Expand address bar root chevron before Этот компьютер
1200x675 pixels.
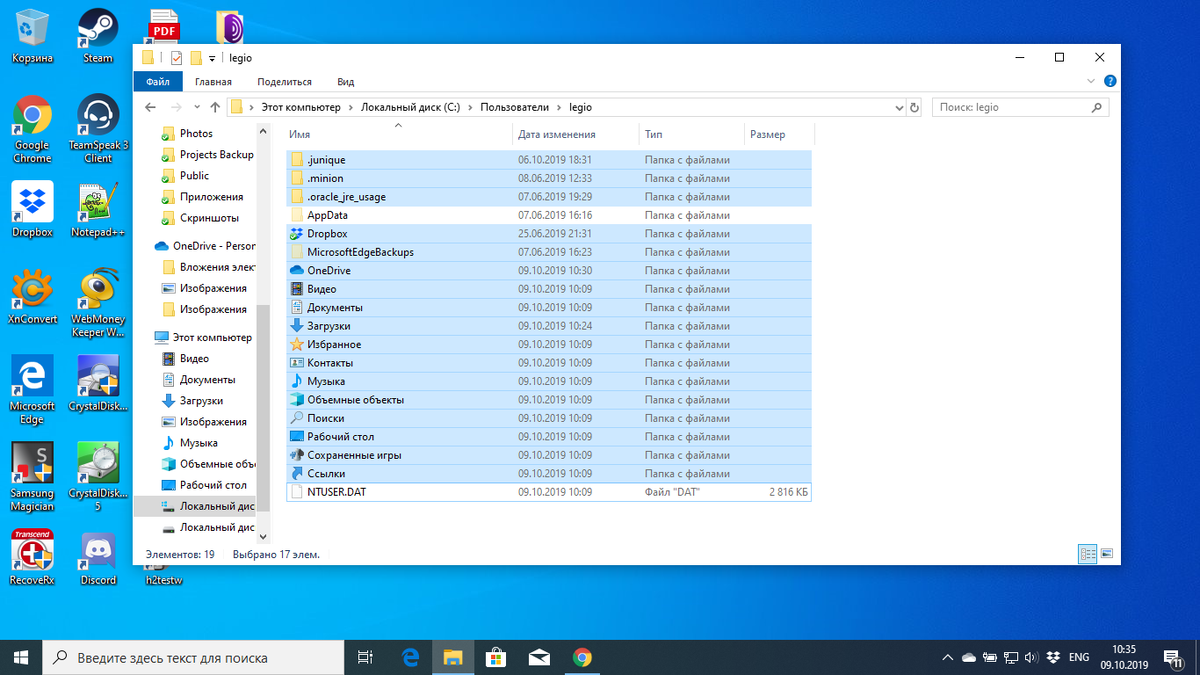pos(252,107)
